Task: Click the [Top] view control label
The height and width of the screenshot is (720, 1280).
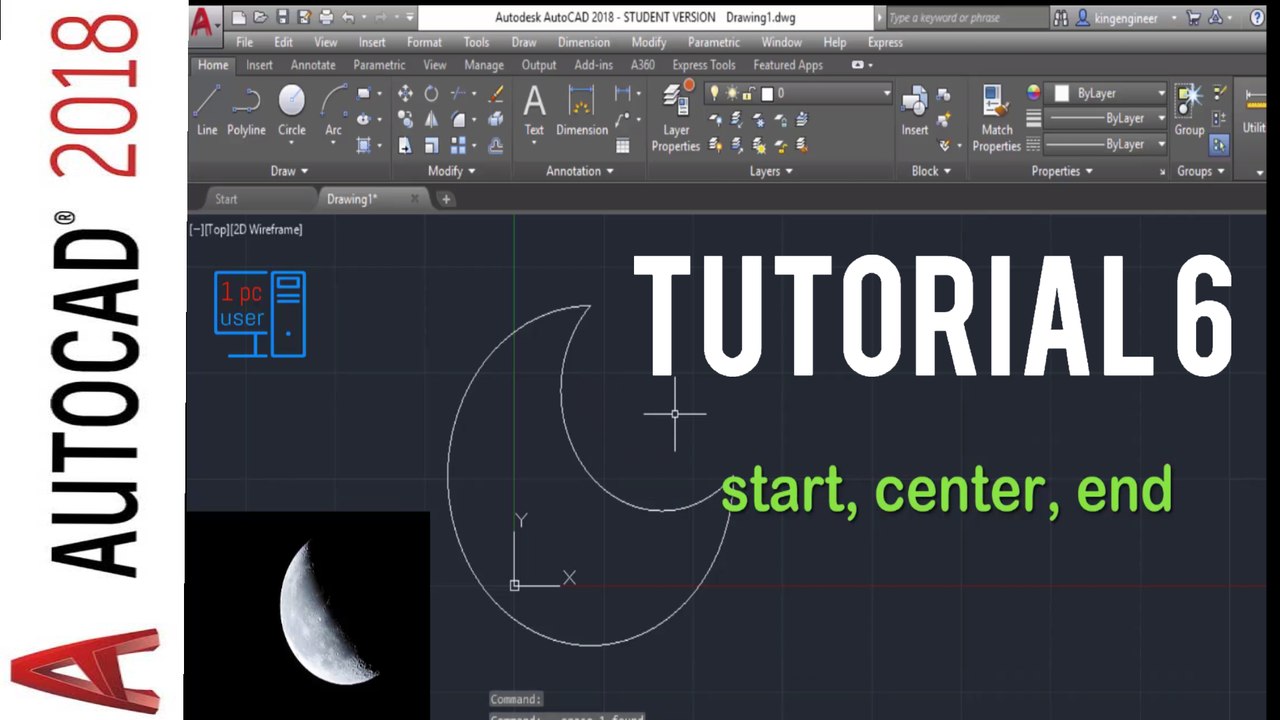Action: 216,229
